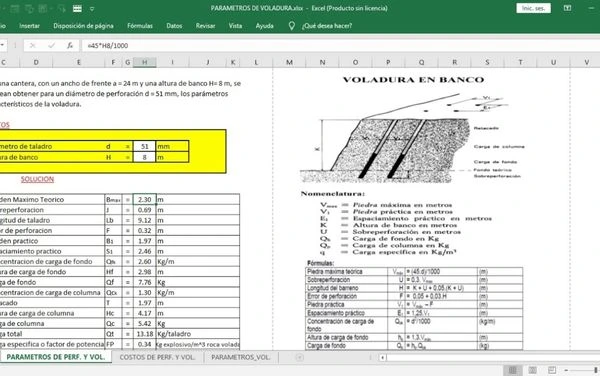Click the touch/mouse mode icon in quick access toolbar
The width and height of the screenshot is (600, 376).
pos(77,8)
